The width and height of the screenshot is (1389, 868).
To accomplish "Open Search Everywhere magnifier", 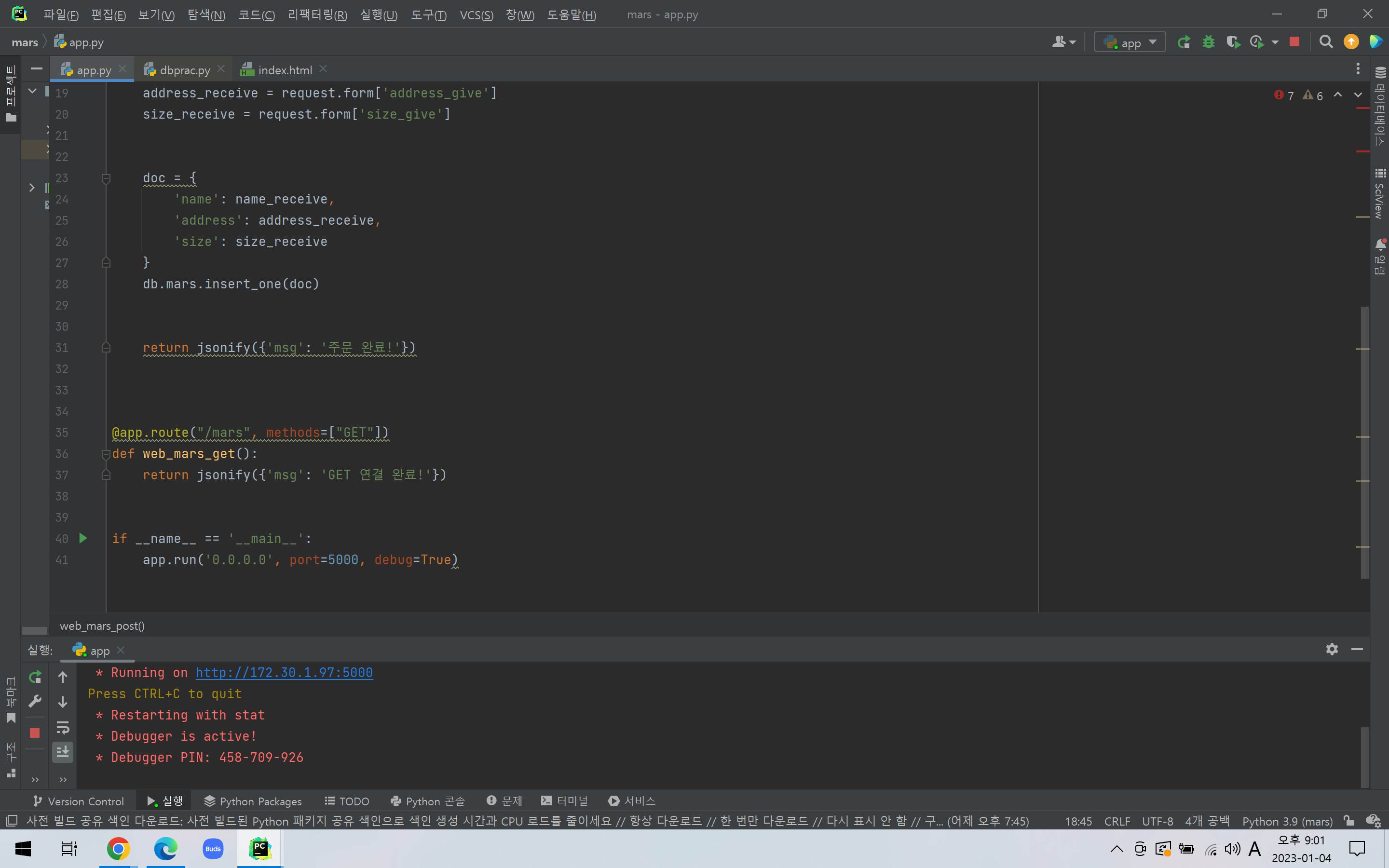I will (1326, 42).
